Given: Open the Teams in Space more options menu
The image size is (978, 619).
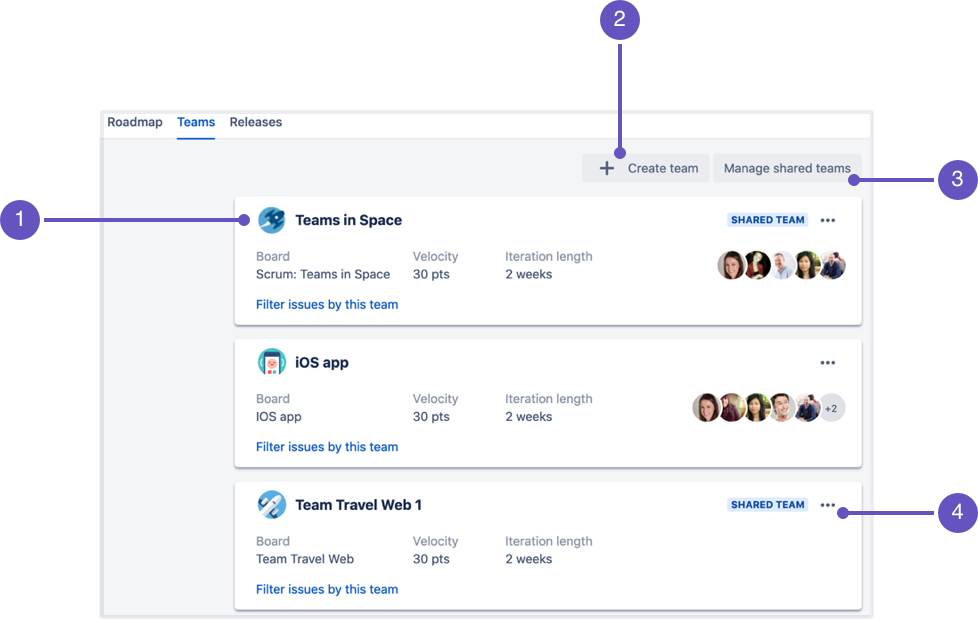Looking at the screenshot, I should point(828,220).
